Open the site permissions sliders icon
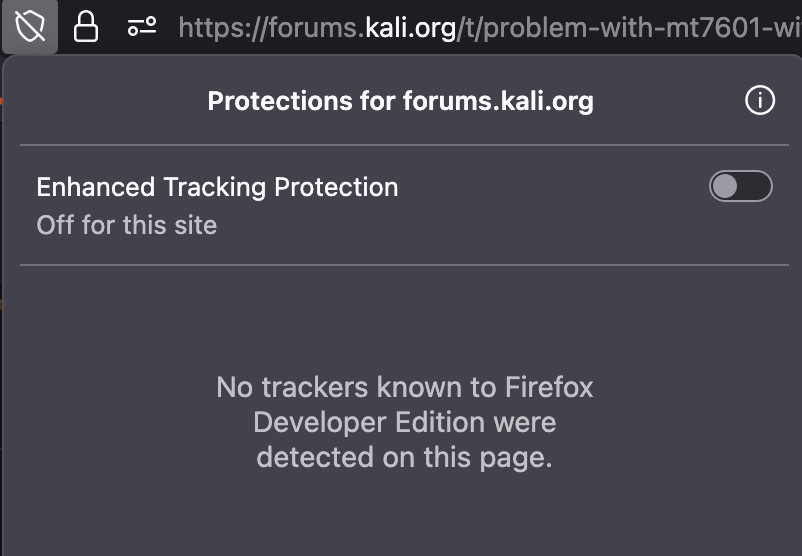Screen dimensions: 802x556 142,27
